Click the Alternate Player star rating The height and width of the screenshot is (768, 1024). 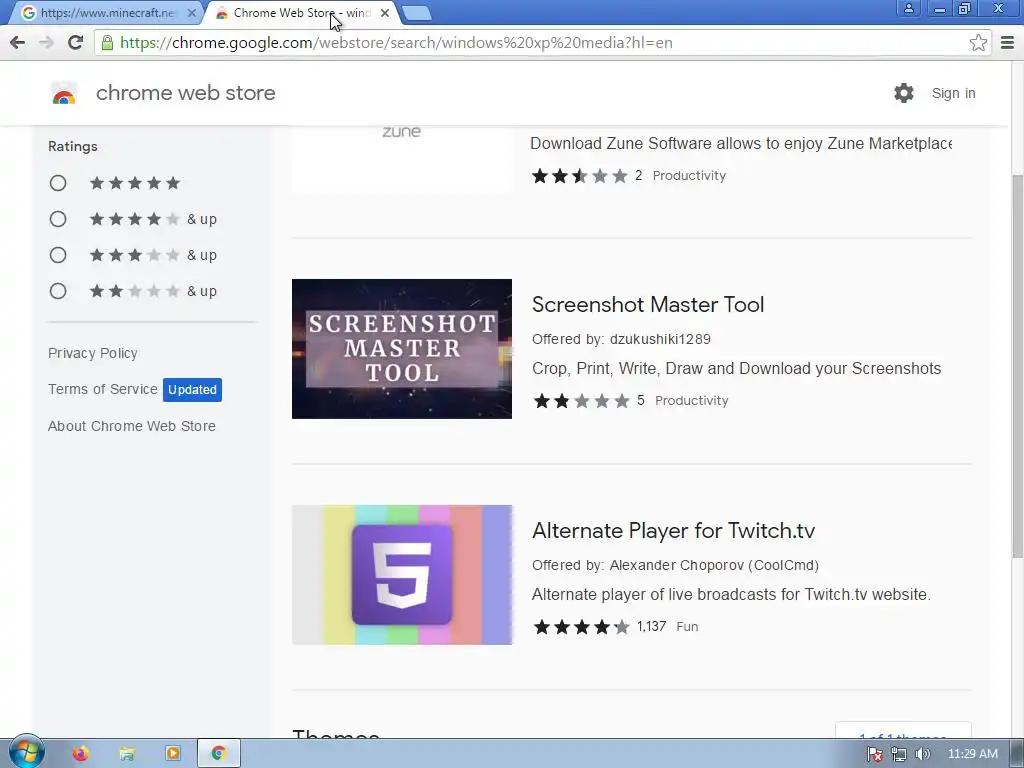pyautogui.click(x=582, y=627)
